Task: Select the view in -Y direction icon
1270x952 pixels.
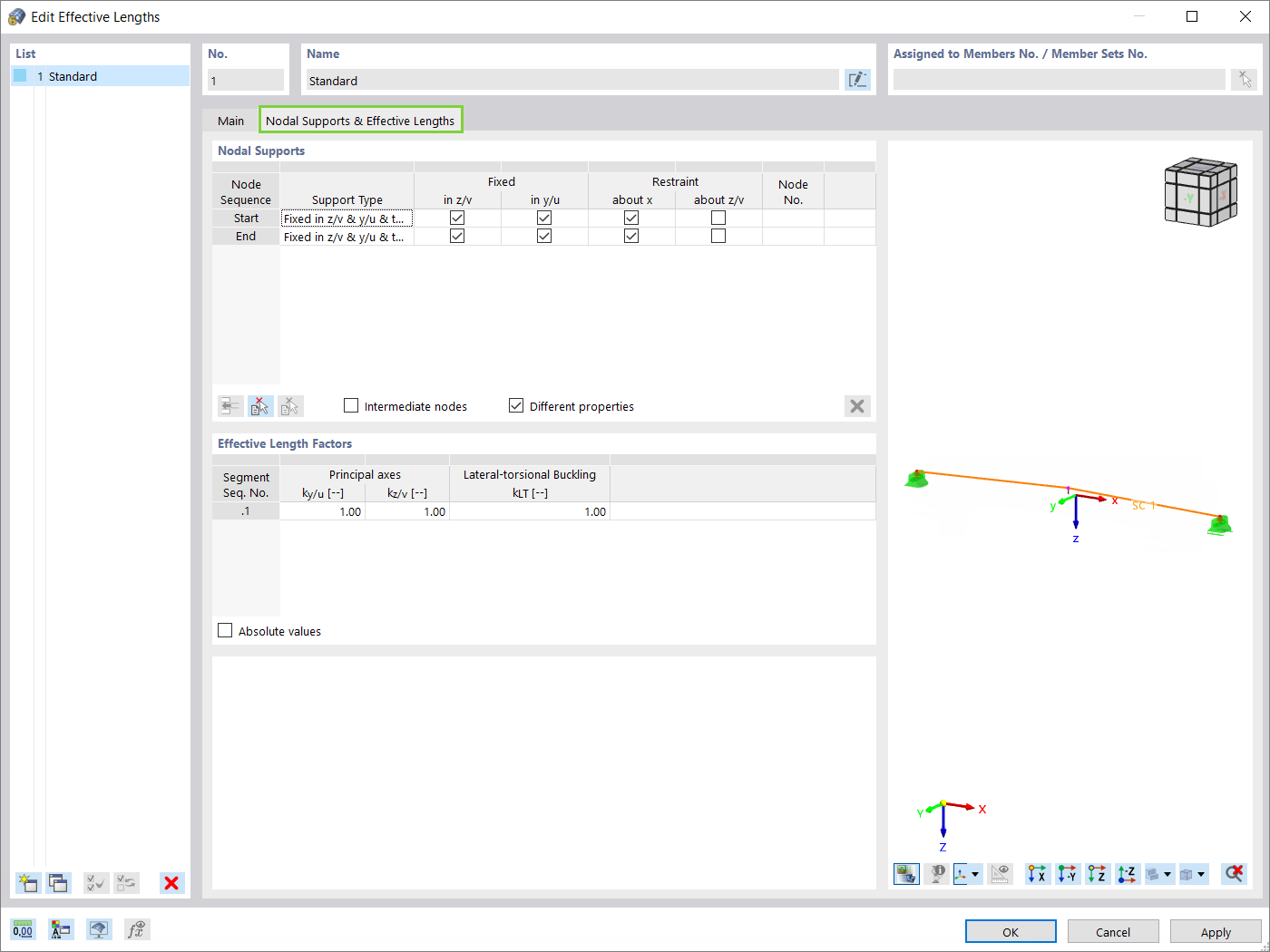Action: (x=1068, y=873)
